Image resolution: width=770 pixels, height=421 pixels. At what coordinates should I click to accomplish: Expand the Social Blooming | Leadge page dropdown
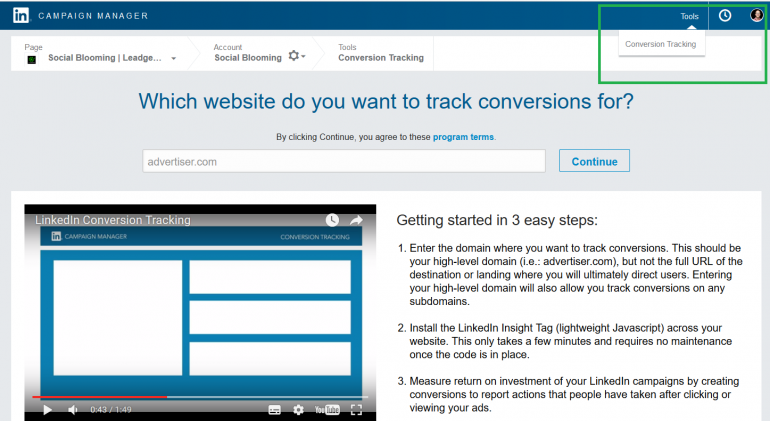pyautogui.click(x=173, y=58)
